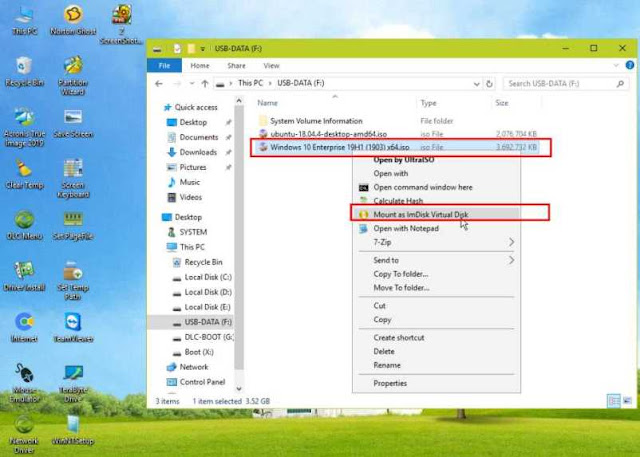
Task: Select Open with in context menu
Action: (436, 173)
